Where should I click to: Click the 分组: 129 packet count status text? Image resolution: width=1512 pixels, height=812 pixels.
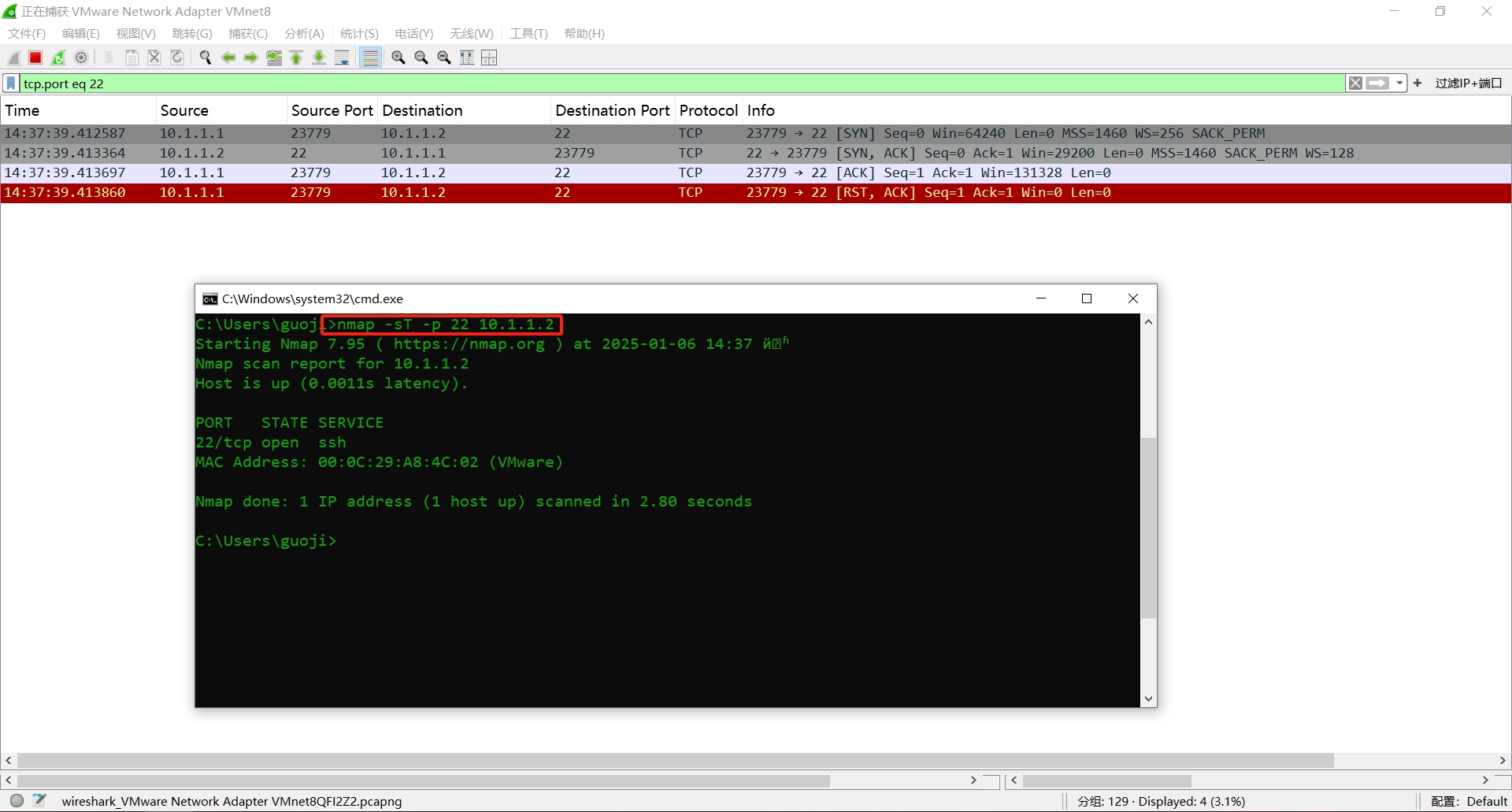click(1162, 802)
